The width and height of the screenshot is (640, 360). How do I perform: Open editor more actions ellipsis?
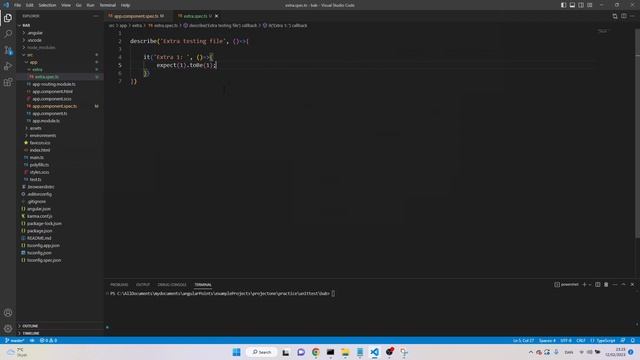tap(633, 16)
